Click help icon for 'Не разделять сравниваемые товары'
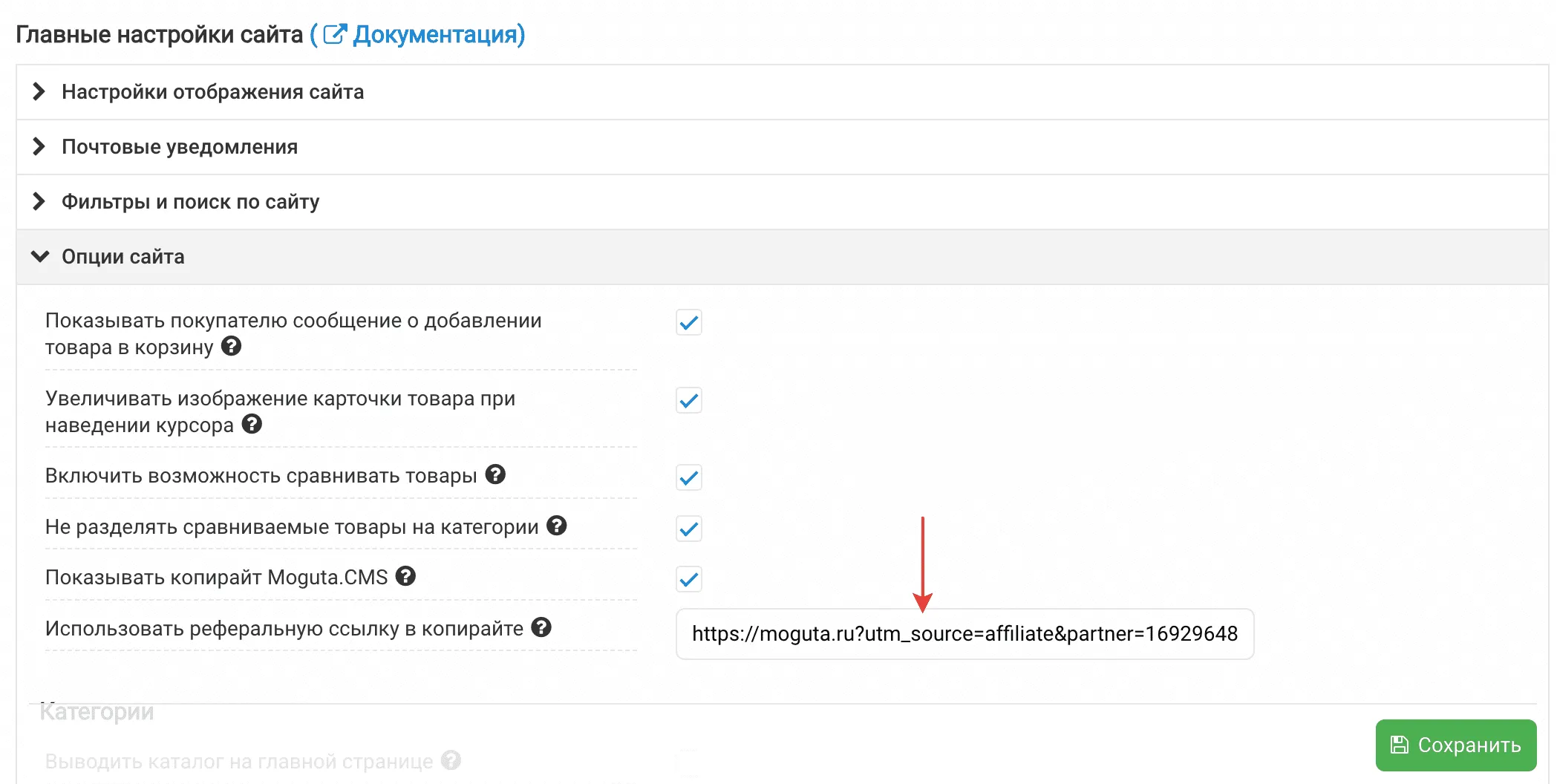Viewport: 1557px width, 784px height. click(x=557, y=526)
